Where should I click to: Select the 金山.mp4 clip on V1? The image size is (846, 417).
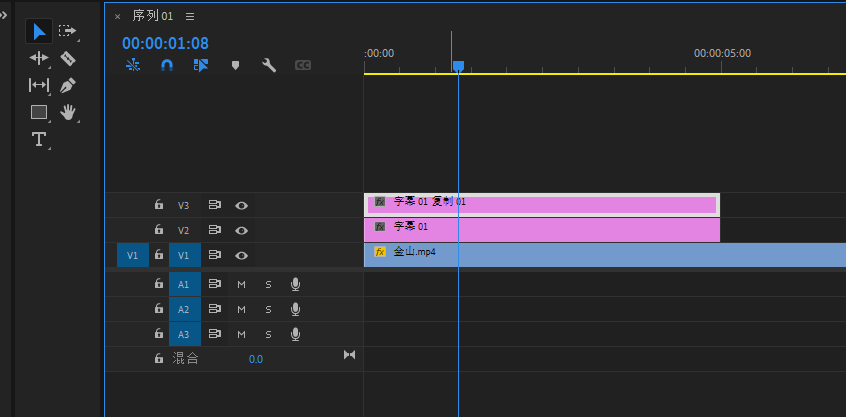[x=600, y=254]
